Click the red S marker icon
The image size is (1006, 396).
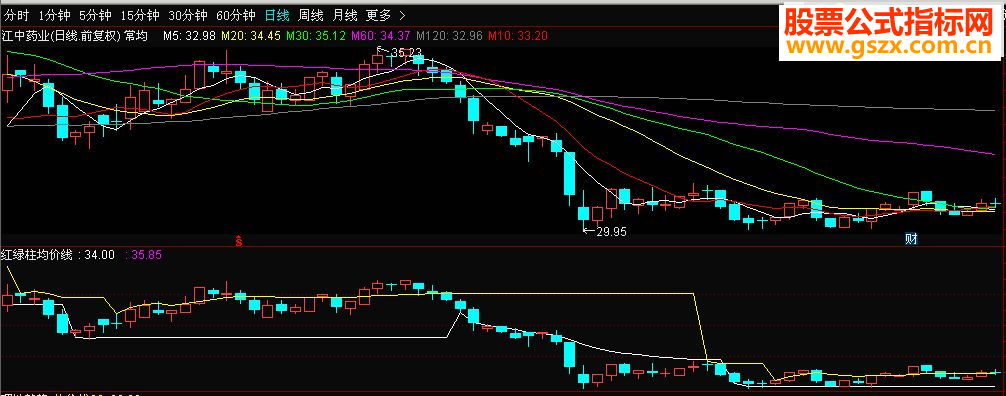pos(239,241)
